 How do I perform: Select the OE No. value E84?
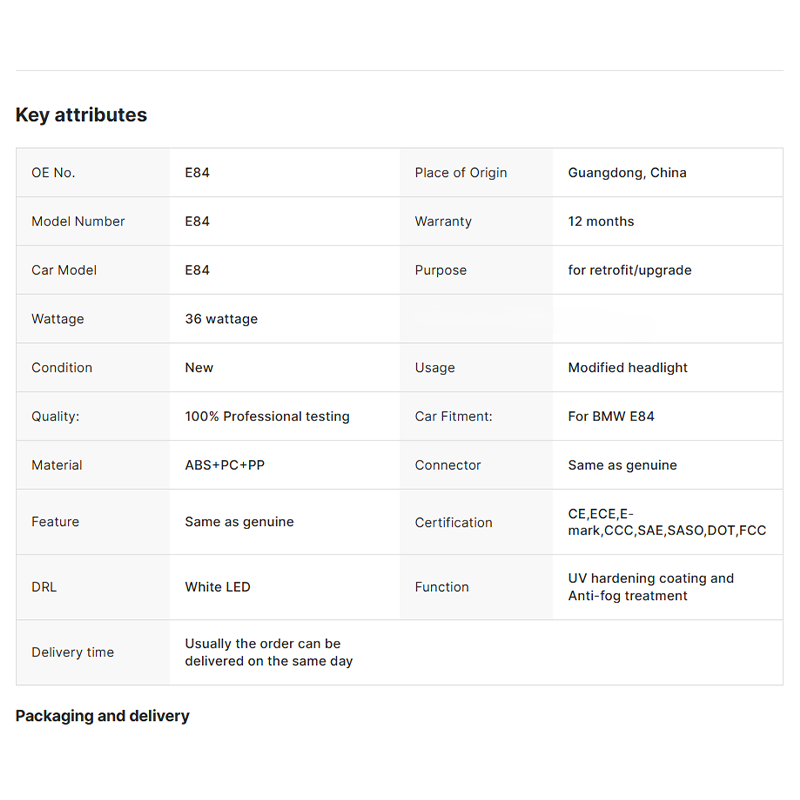pyautogui.click(x=197, y=172)
